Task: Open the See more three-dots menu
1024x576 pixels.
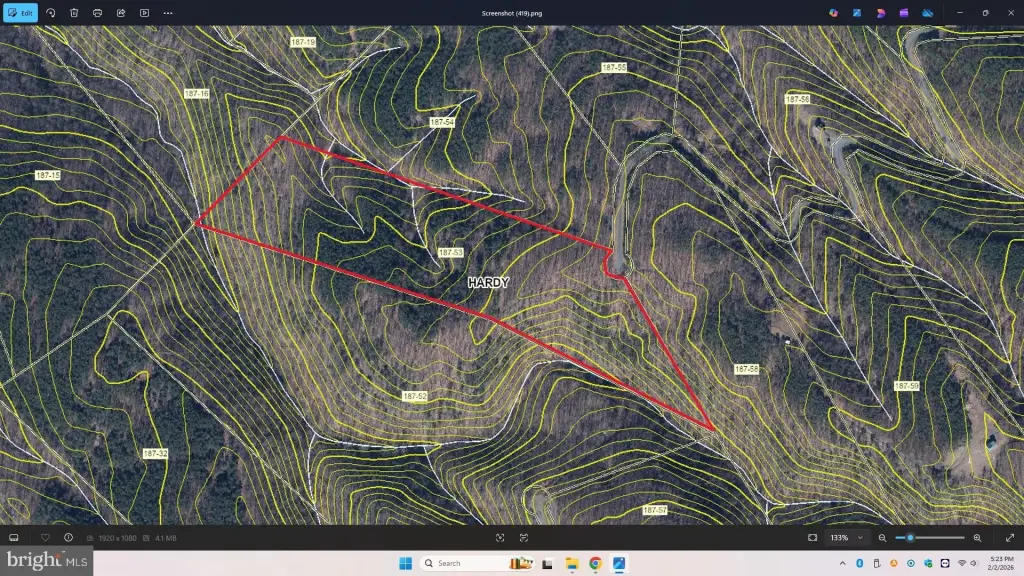Action: [167, 13]
